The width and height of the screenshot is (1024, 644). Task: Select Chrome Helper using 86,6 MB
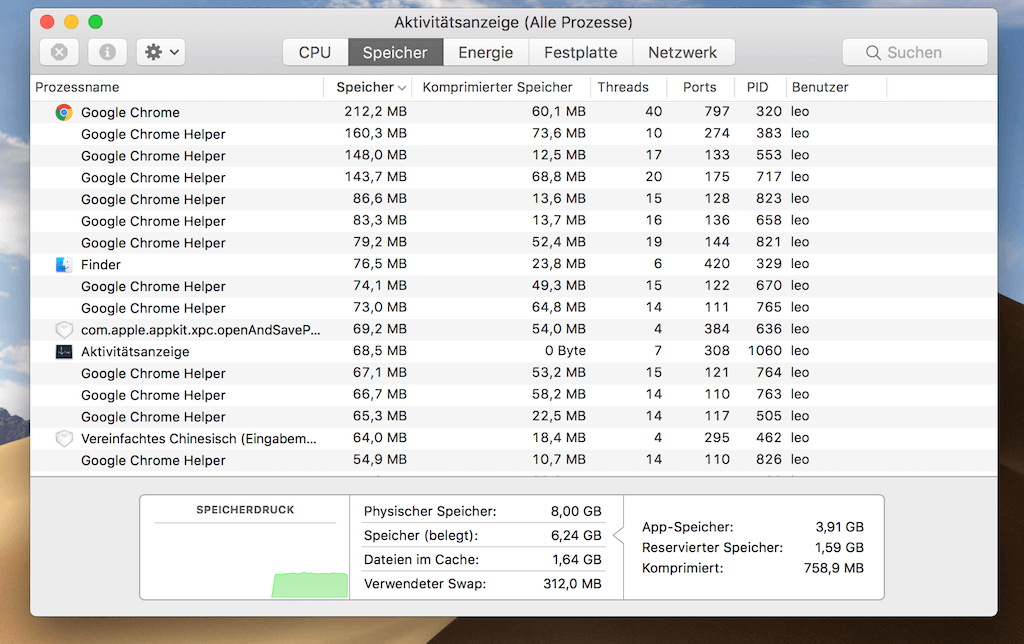point(153,199)
